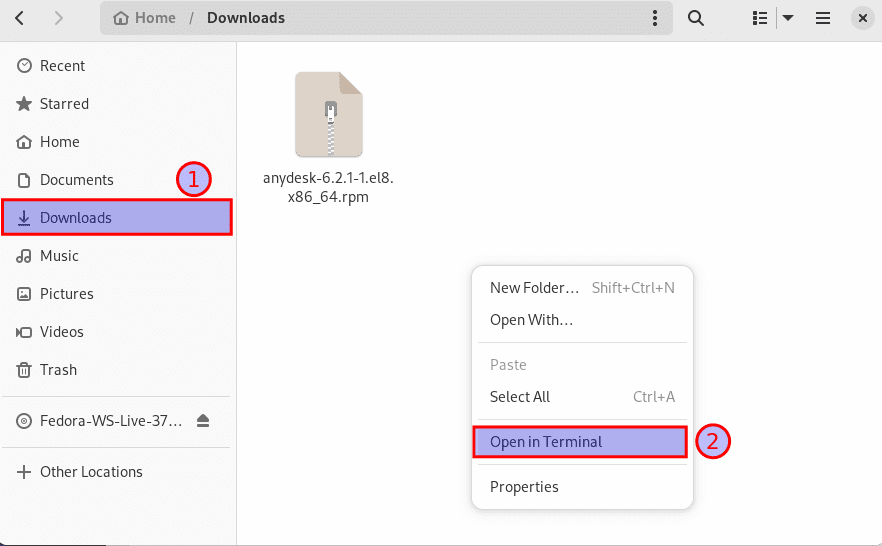Expand the view options dropdown arrow

pos(788,18)
